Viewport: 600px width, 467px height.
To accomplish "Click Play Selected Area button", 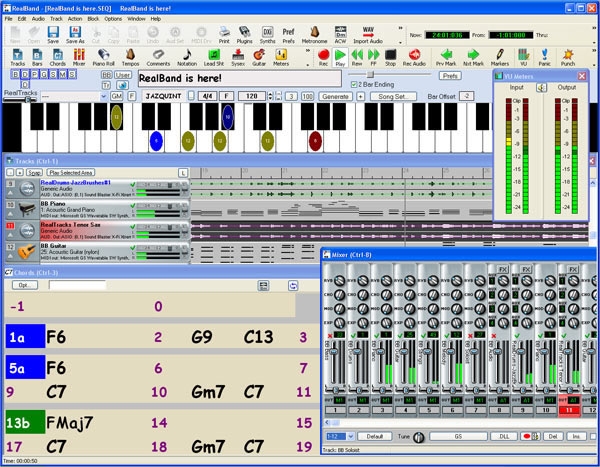I will coord(71,173).
